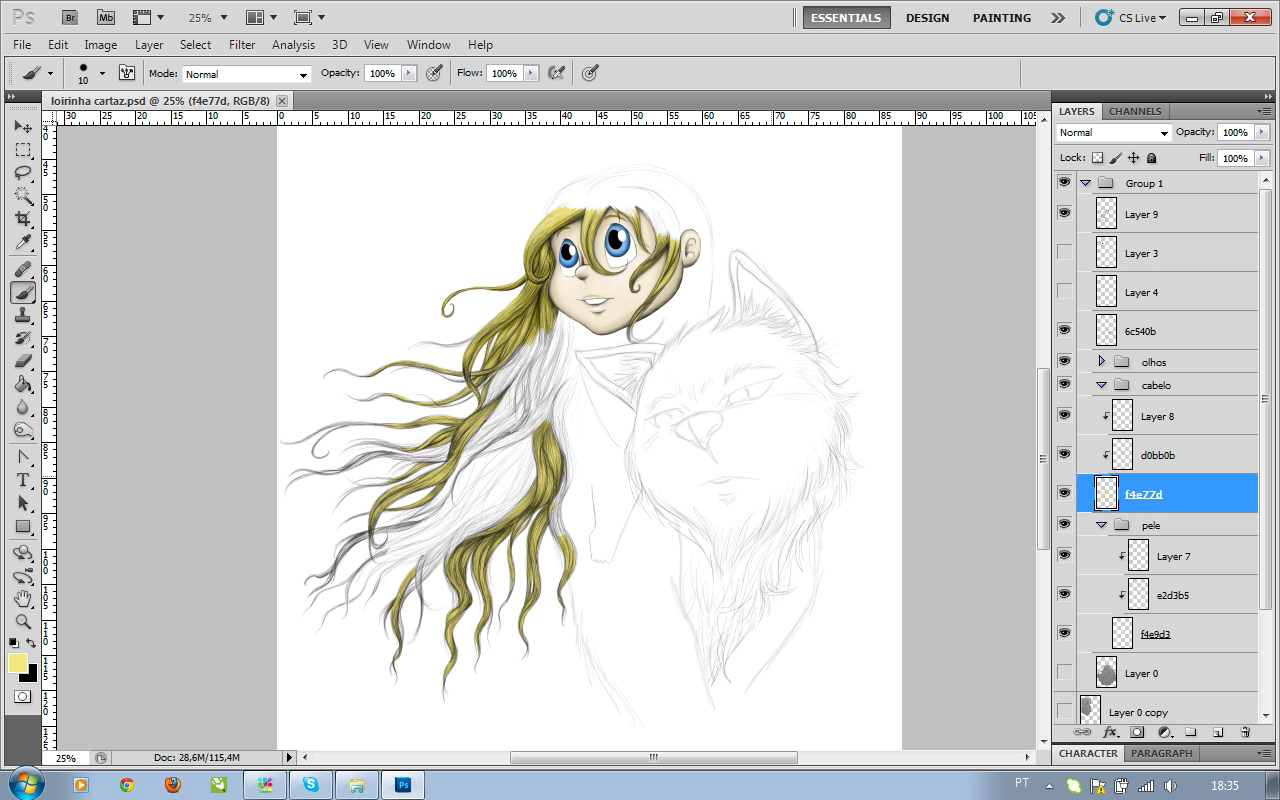Delete layer using the trash icon

pos(1245,732)
